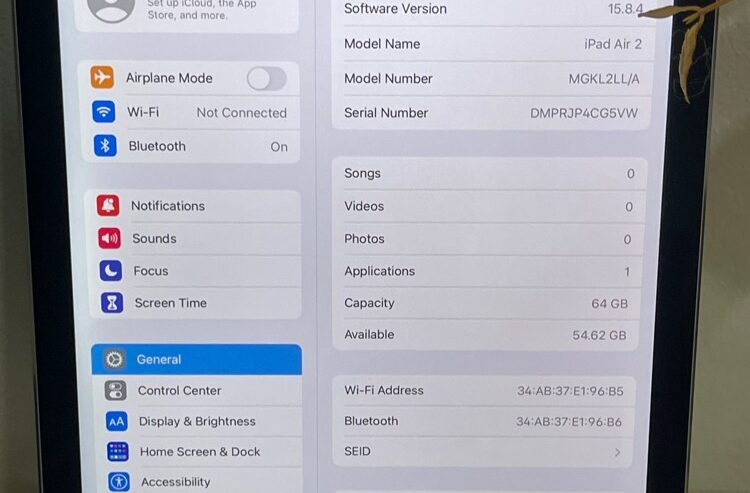Tap the Focus moon icon
750x493 pixels.
click(x=110, y=271)
